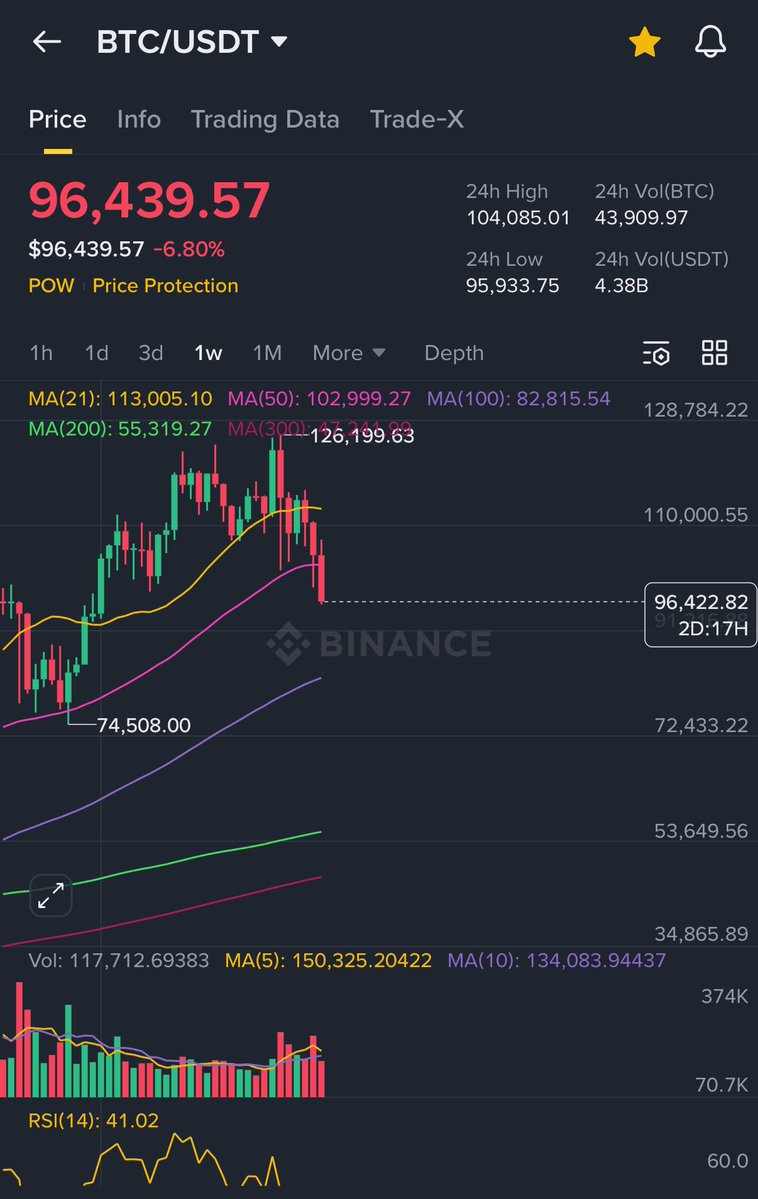Switch to the Info tab
This screenshot has height=1199, width=758.
pyautogui.click(x=138, y=119)
